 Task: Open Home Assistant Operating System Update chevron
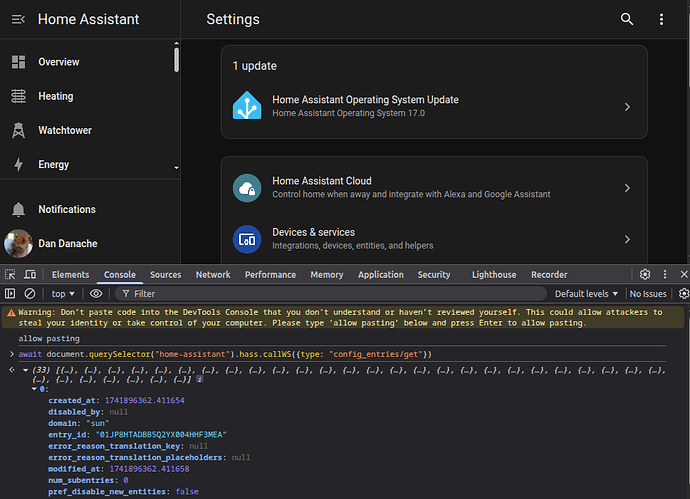(627, 107)
